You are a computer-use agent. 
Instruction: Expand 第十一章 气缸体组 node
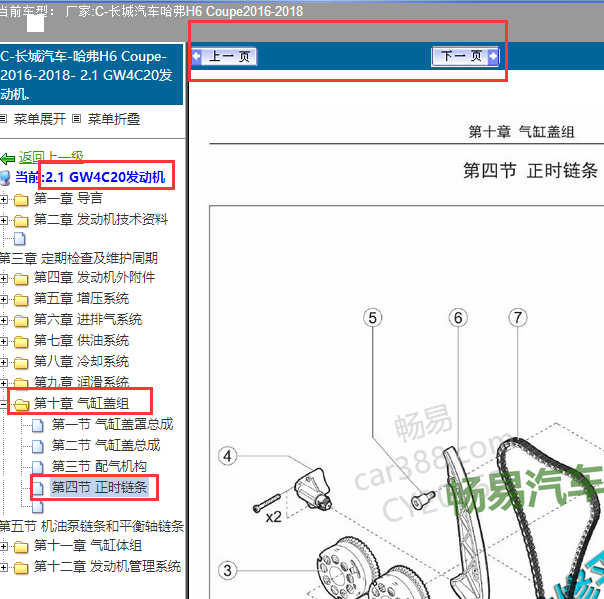tap(3, 546)
